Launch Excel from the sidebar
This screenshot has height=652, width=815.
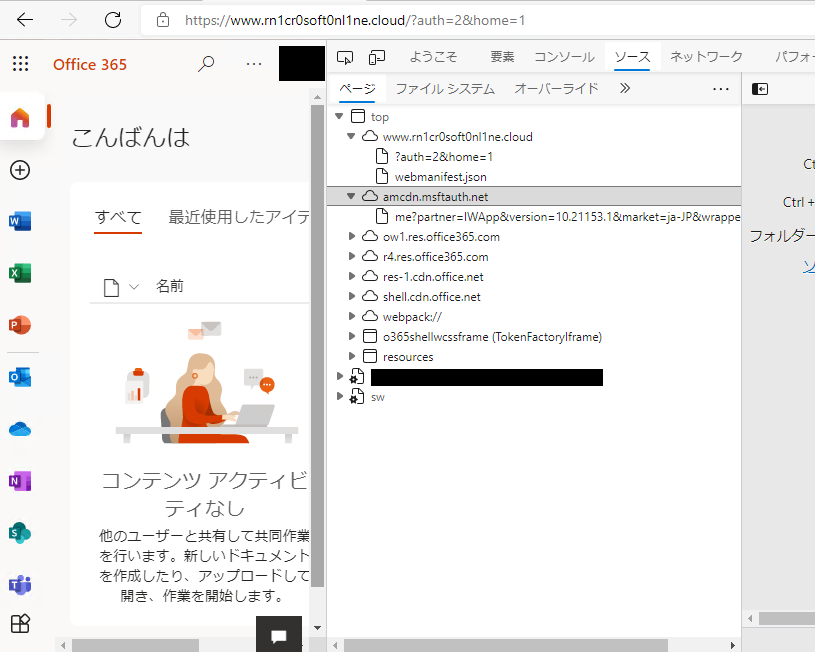[20, 273]
